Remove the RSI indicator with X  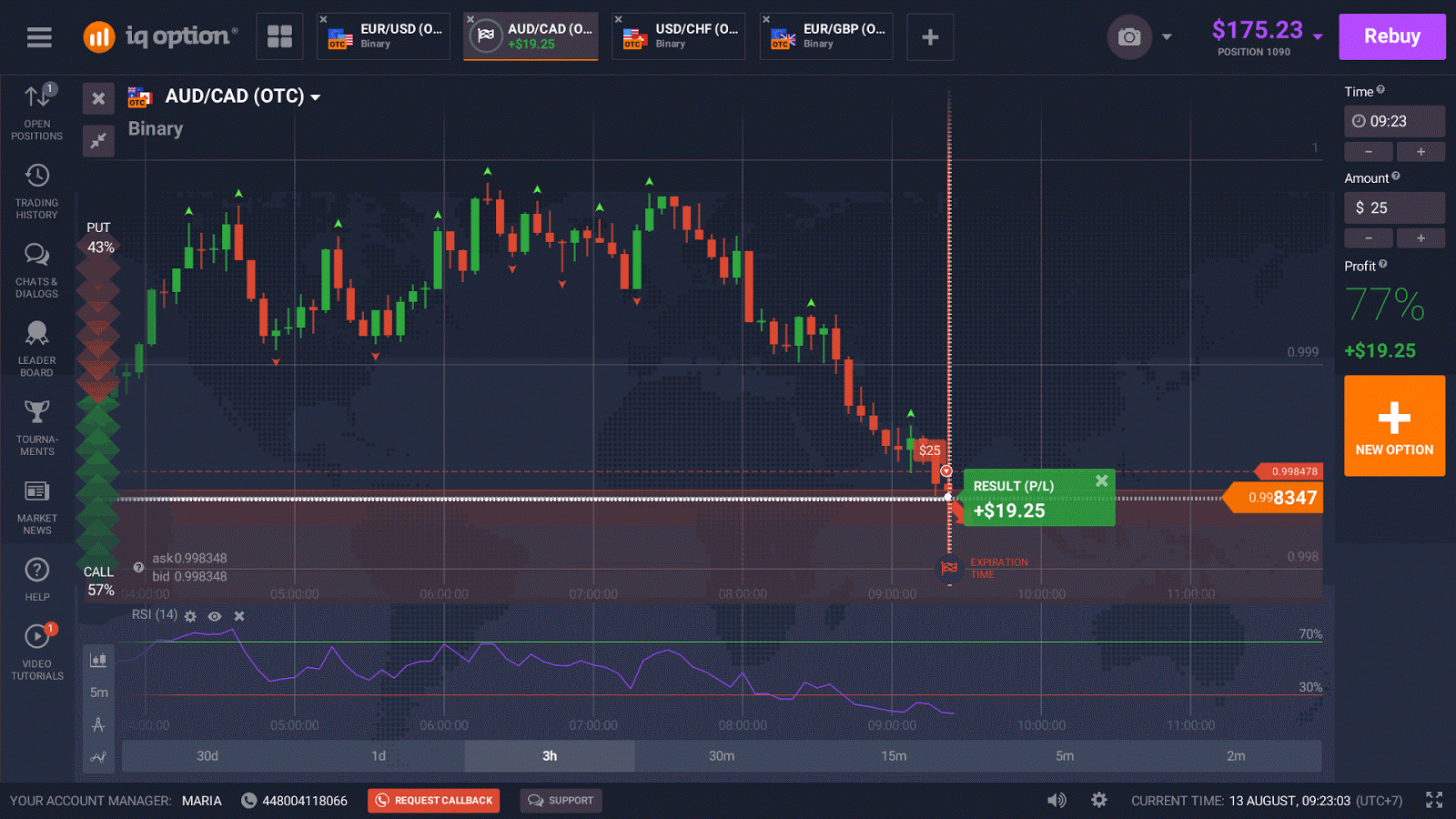(239, 616)
